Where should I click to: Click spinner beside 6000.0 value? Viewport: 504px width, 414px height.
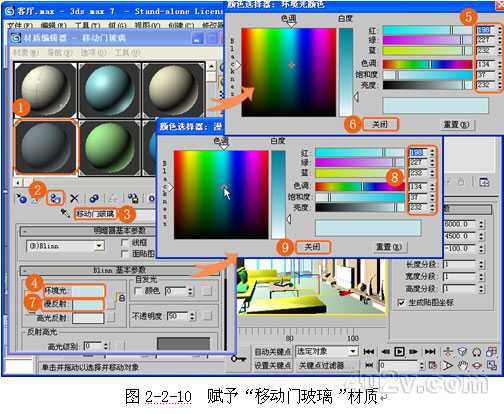[x=481, y=224]
